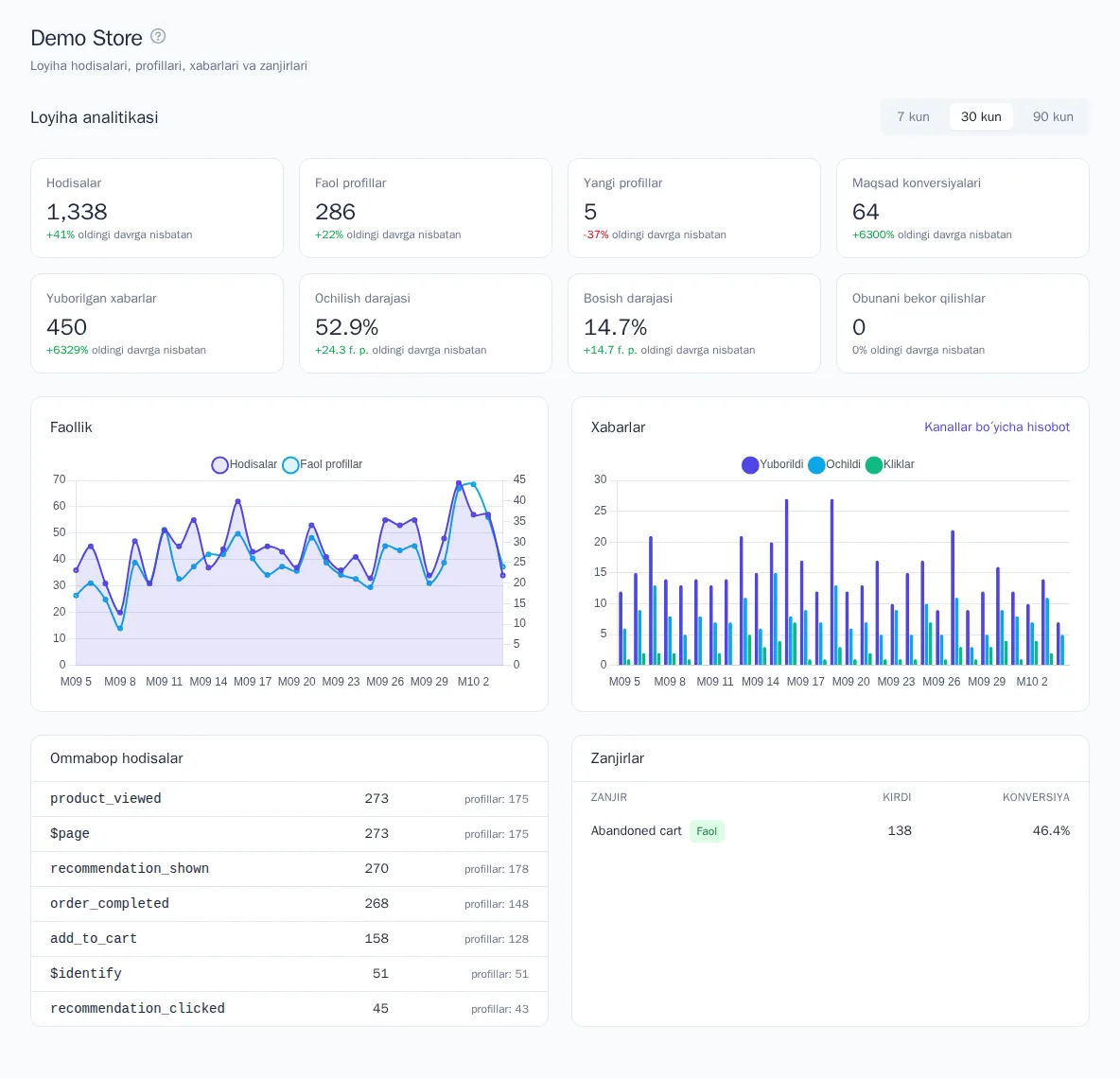Select the product_viewed event row
This screenshot has height=1078, width=1120.
[289, 799]
